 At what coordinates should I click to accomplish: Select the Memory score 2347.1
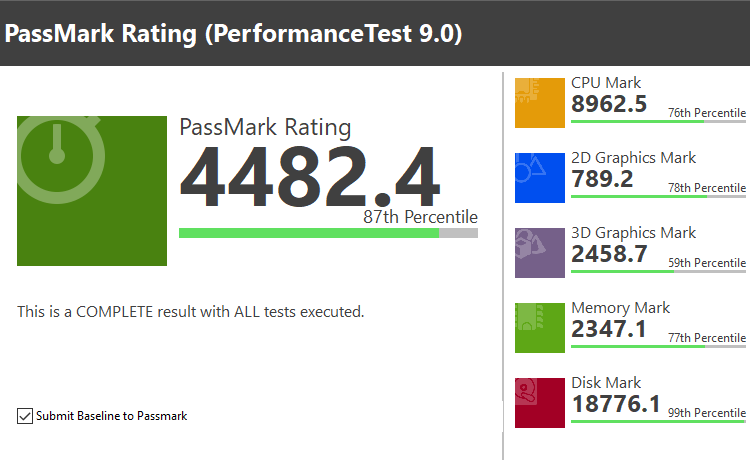coord(608,329)
